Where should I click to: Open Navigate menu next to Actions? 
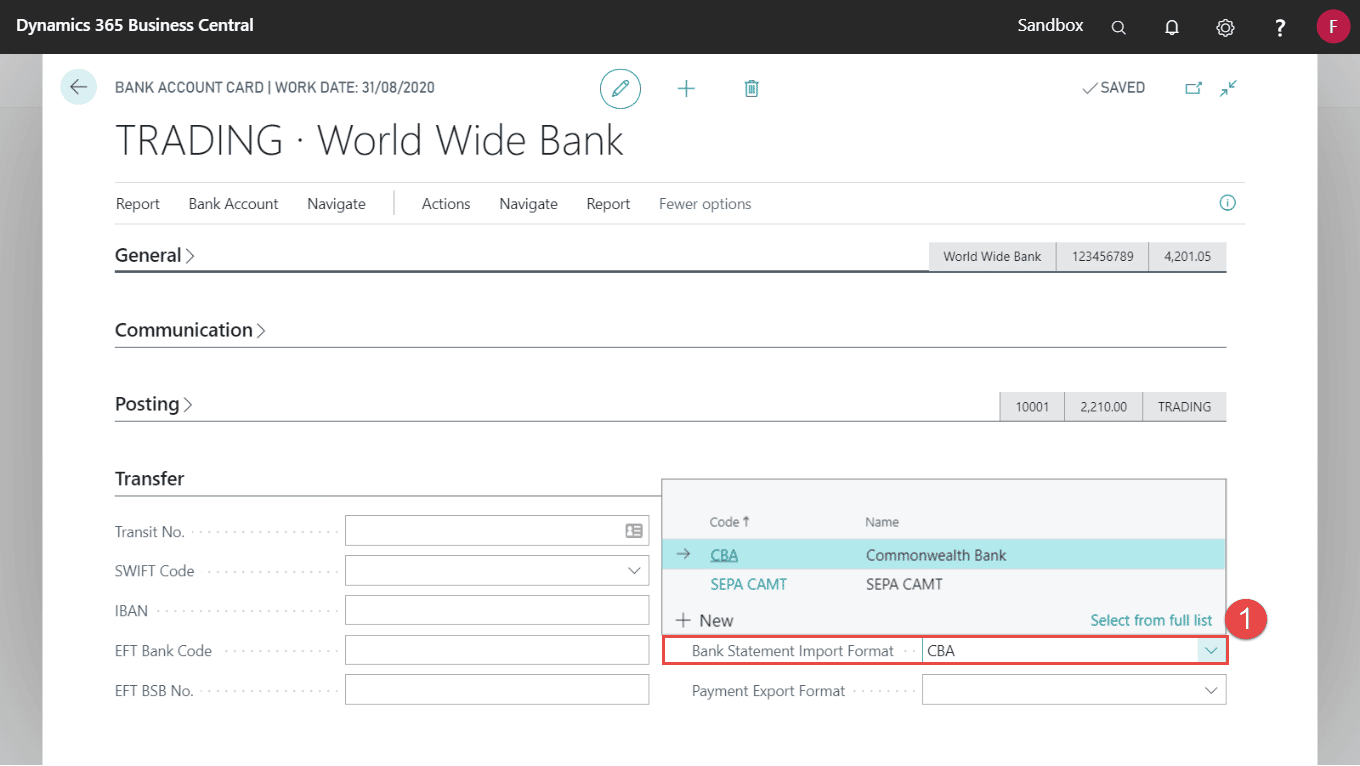tap(528, 204)
